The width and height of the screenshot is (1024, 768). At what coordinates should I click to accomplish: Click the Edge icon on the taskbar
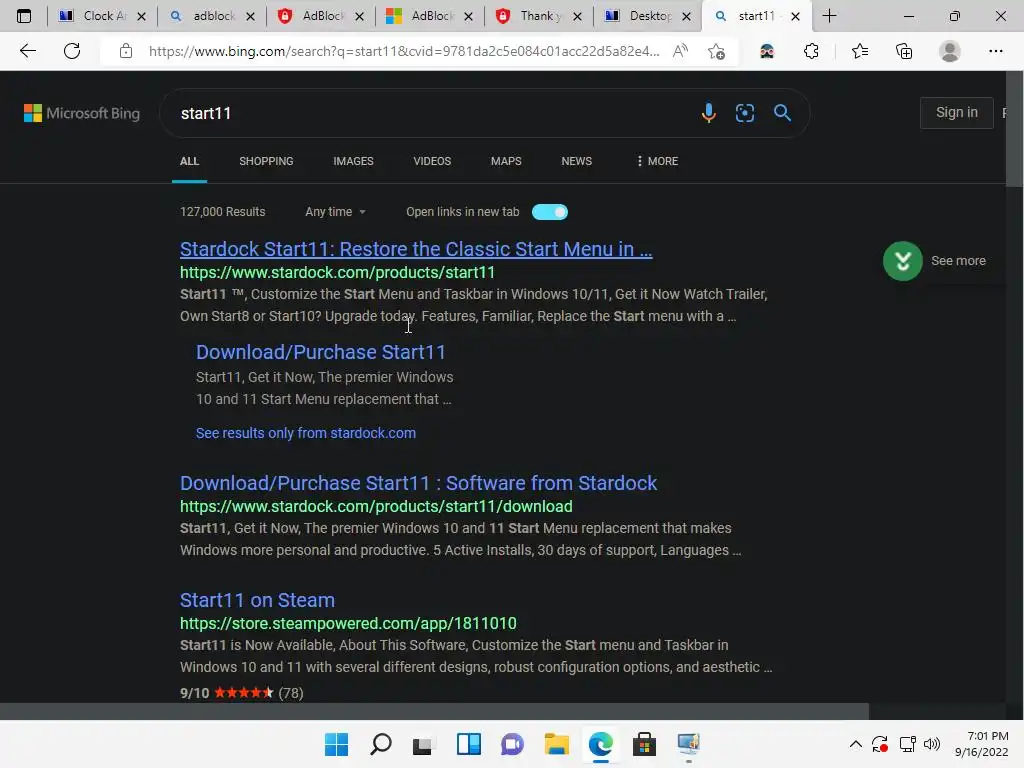click(600, 744)
